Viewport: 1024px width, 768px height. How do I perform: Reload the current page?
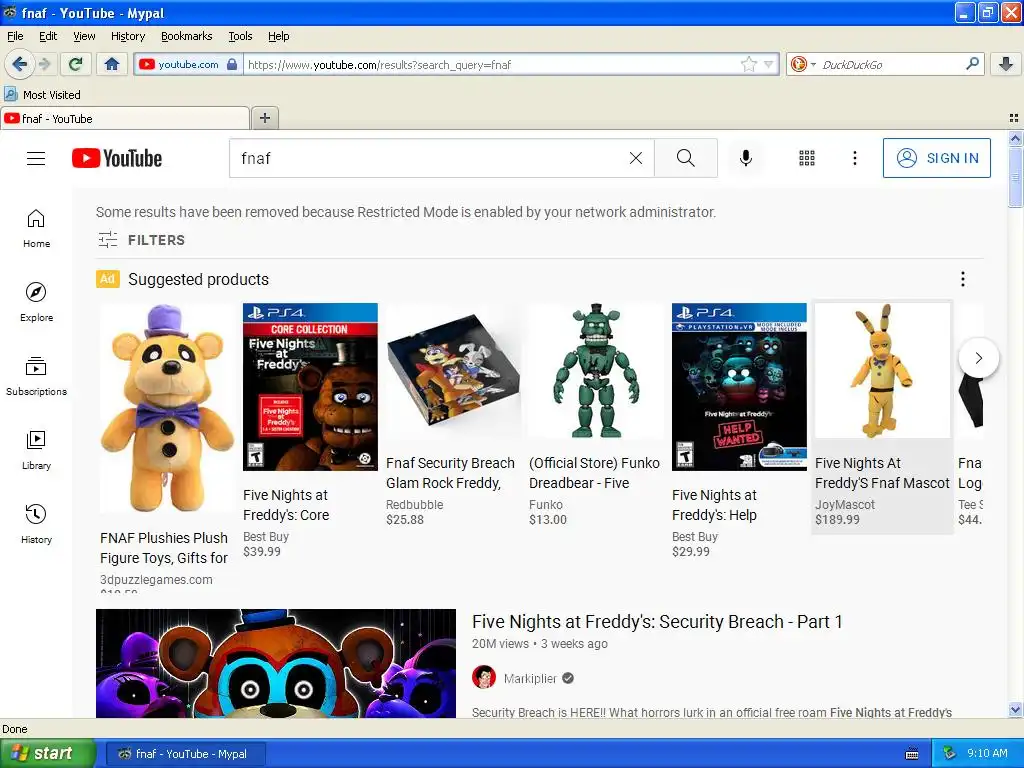tap(75, 64)
